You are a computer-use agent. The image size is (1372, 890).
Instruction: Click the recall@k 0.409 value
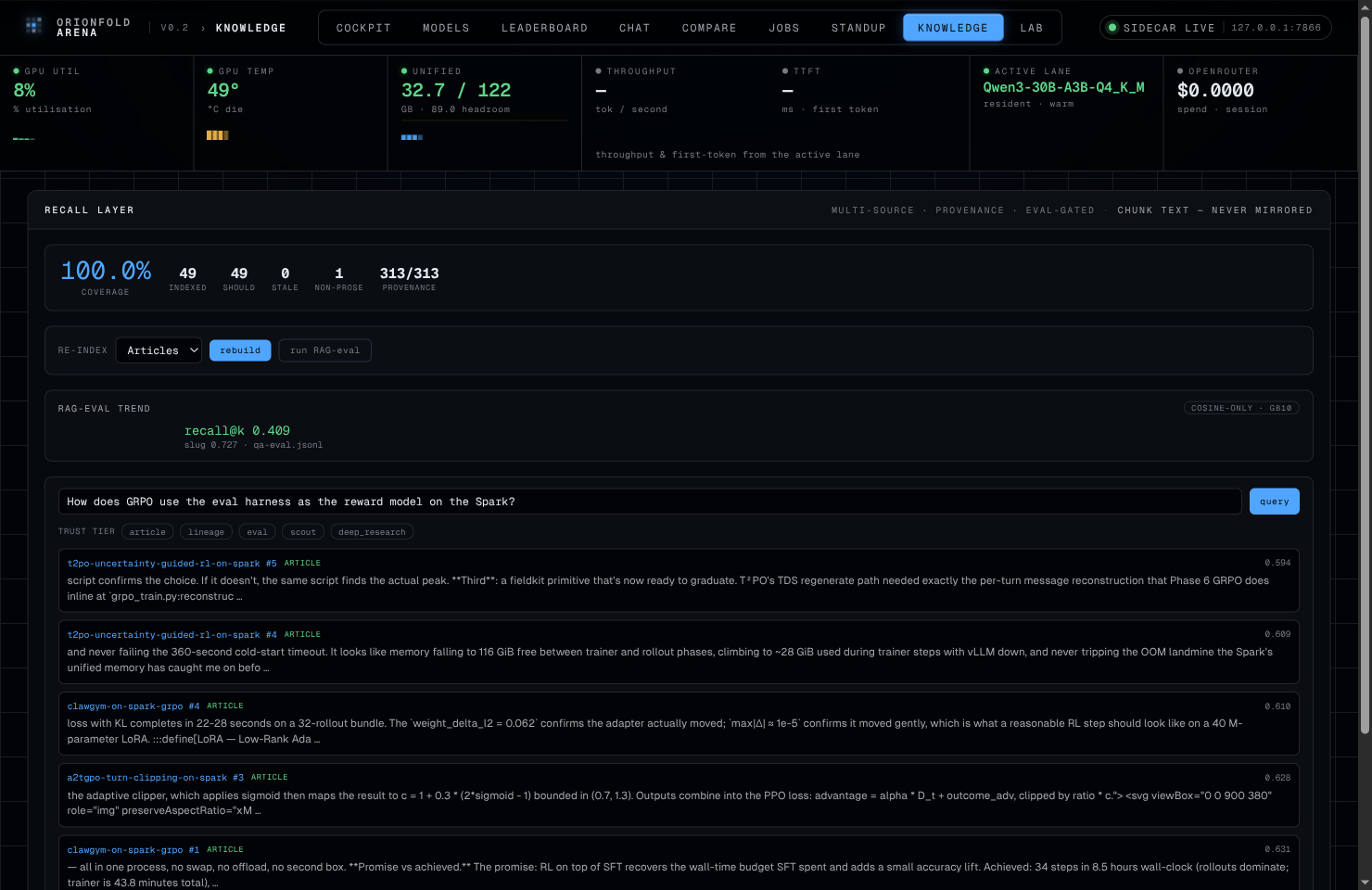tap(237, 430)
